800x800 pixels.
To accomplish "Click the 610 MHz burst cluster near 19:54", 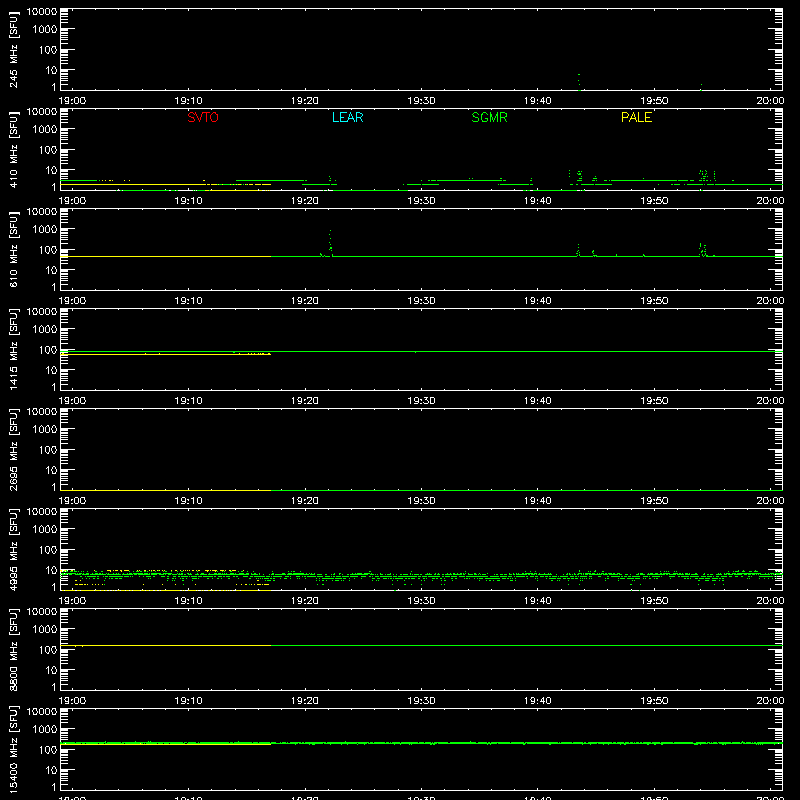I will click(x=703, y=249).
